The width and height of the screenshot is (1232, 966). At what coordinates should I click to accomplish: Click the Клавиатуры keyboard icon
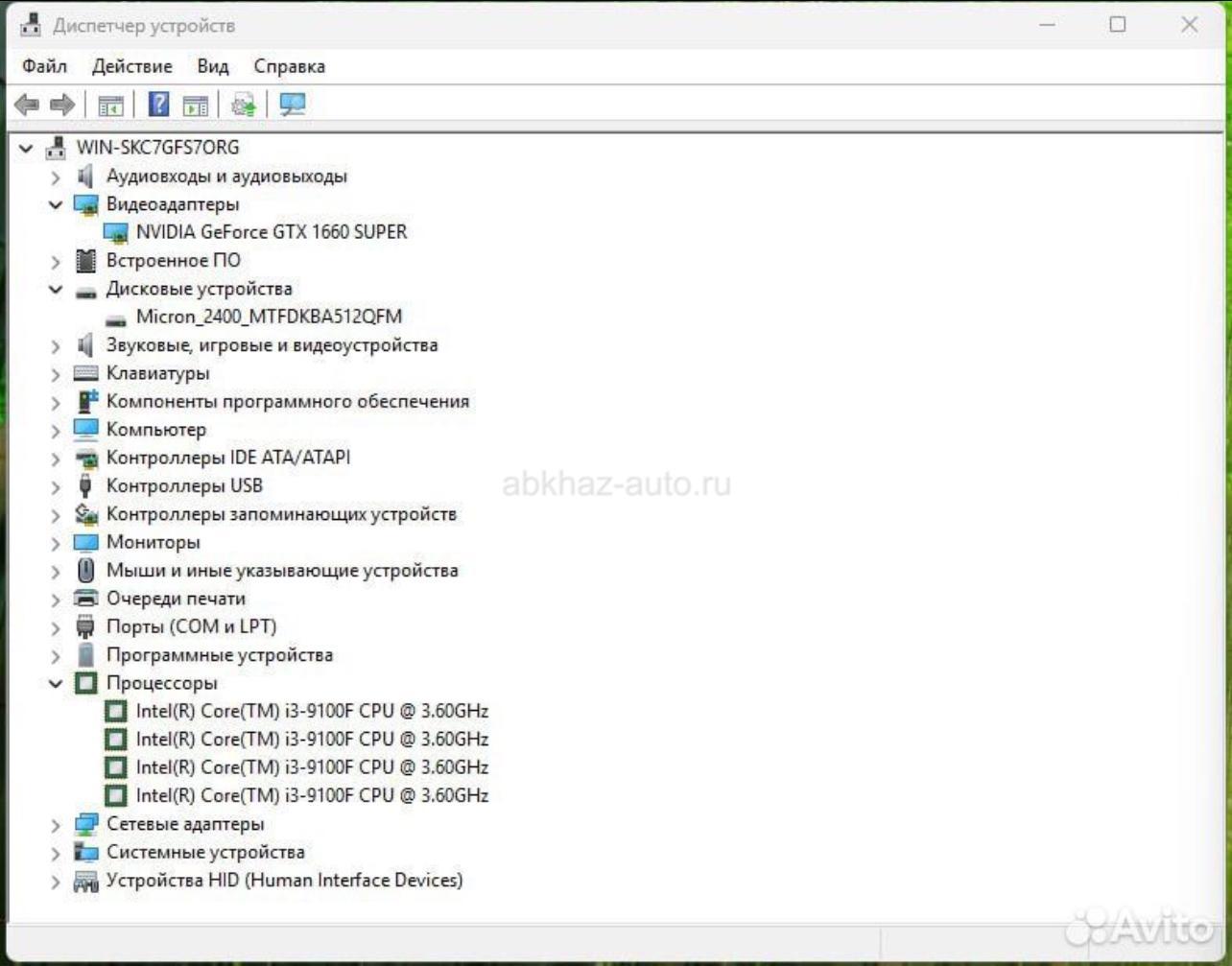click(x=86, y=373)
